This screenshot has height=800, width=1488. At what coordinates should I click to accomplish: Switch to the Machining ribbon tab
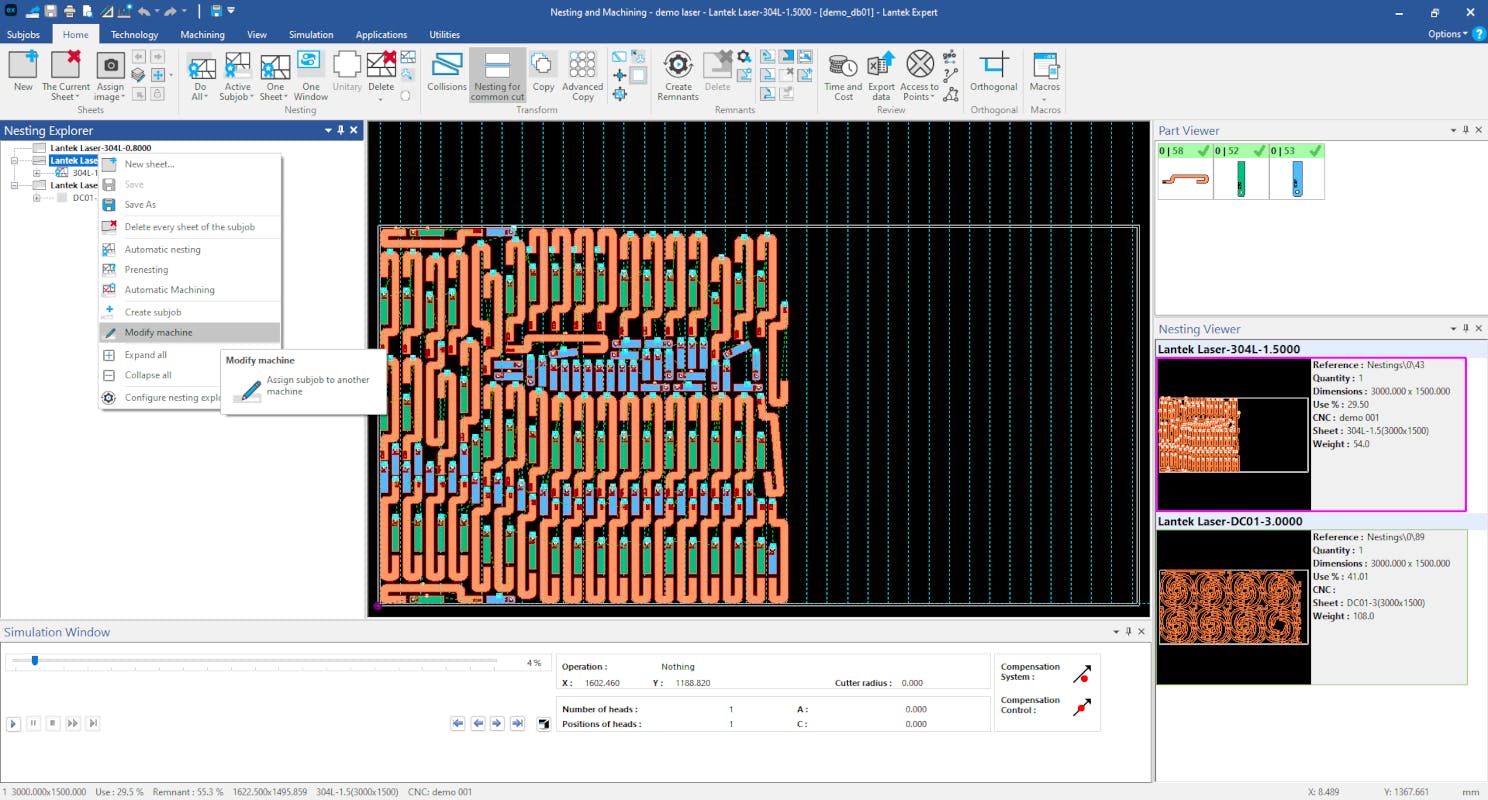point(202,34)
